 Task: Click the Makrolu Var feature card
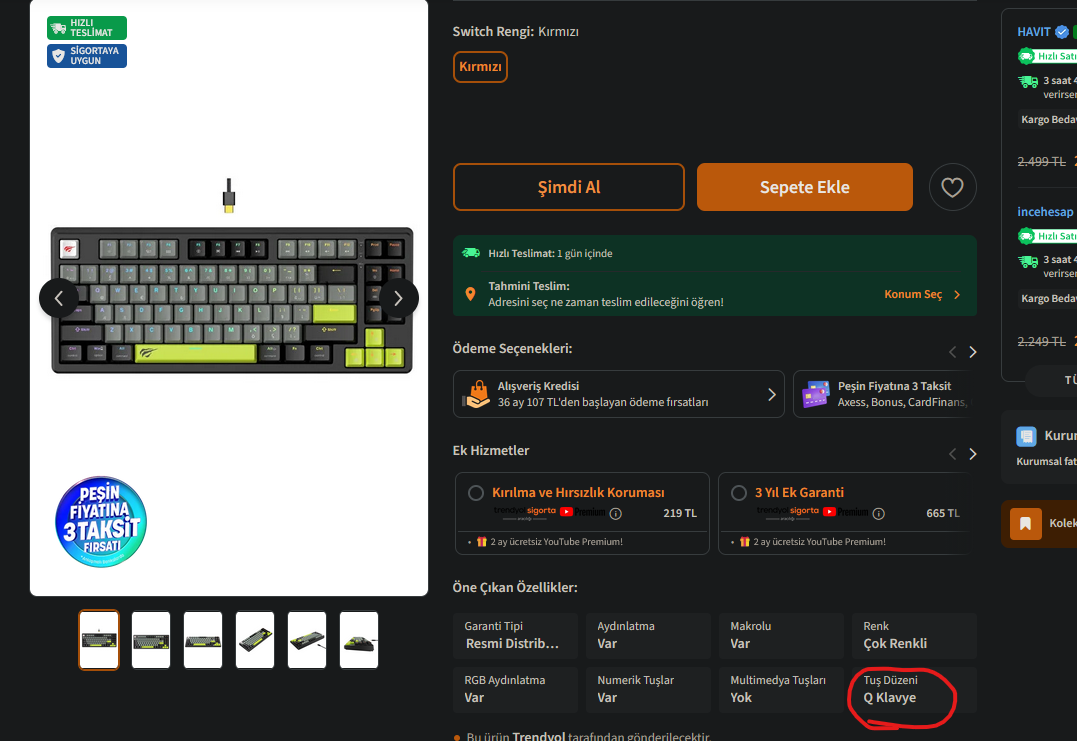tap(781, 636)
